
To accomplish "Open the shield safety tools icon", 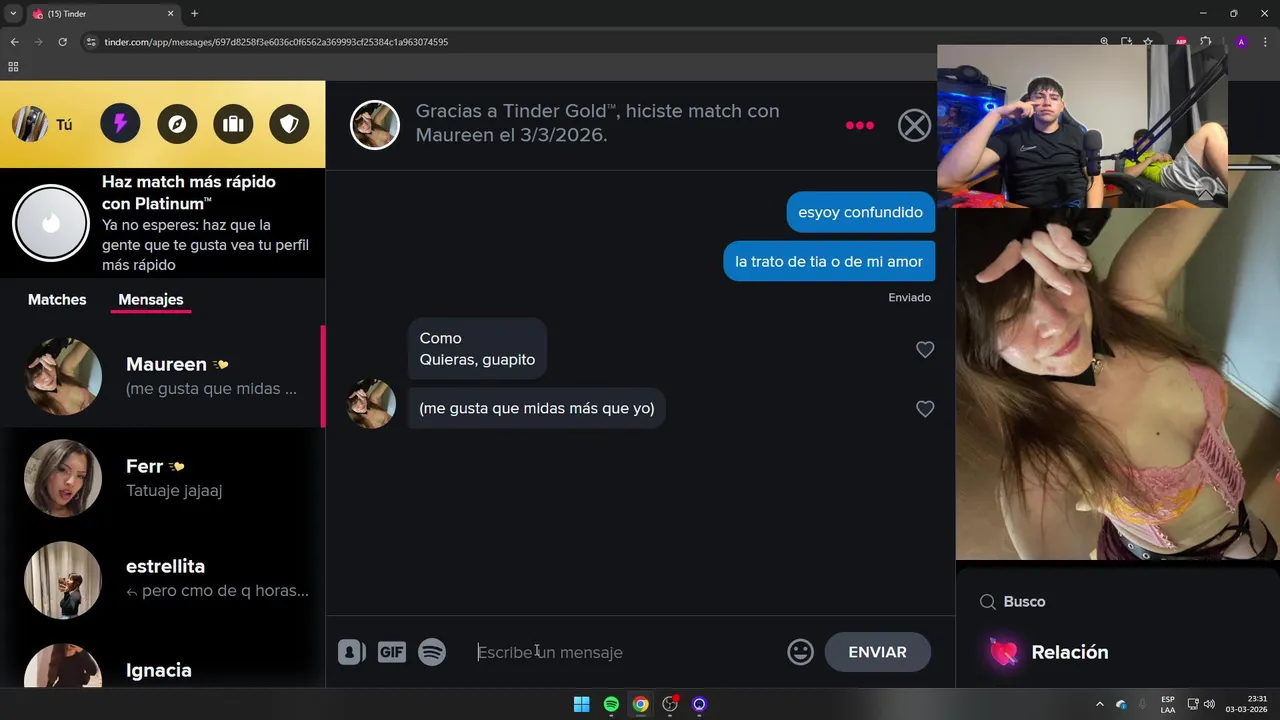I will pyautogui.click(x=289, y=124).
